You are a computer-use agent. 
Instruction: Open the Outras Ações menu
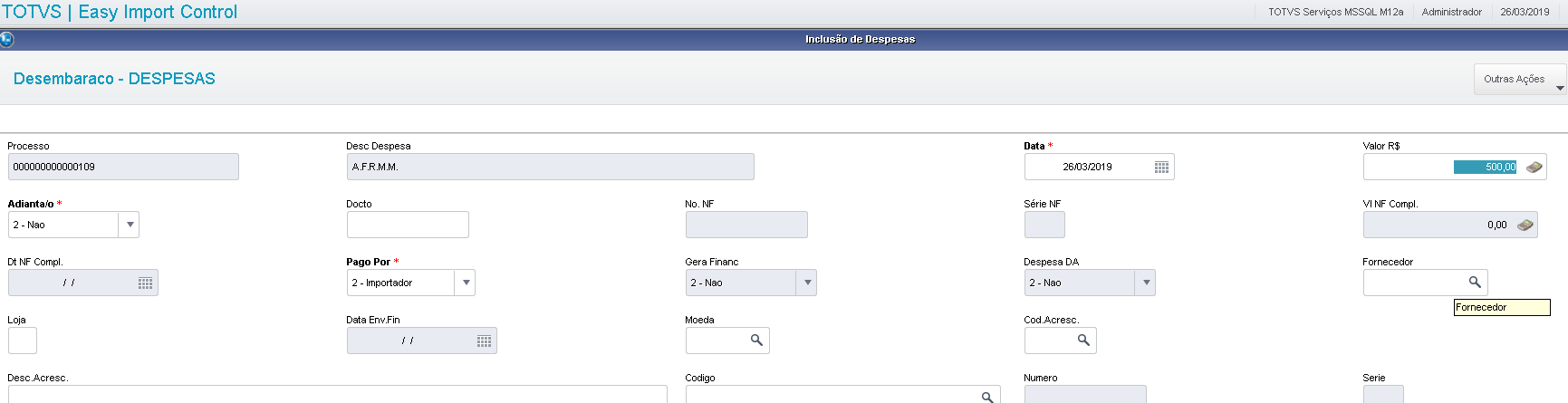coord(1519,80)
